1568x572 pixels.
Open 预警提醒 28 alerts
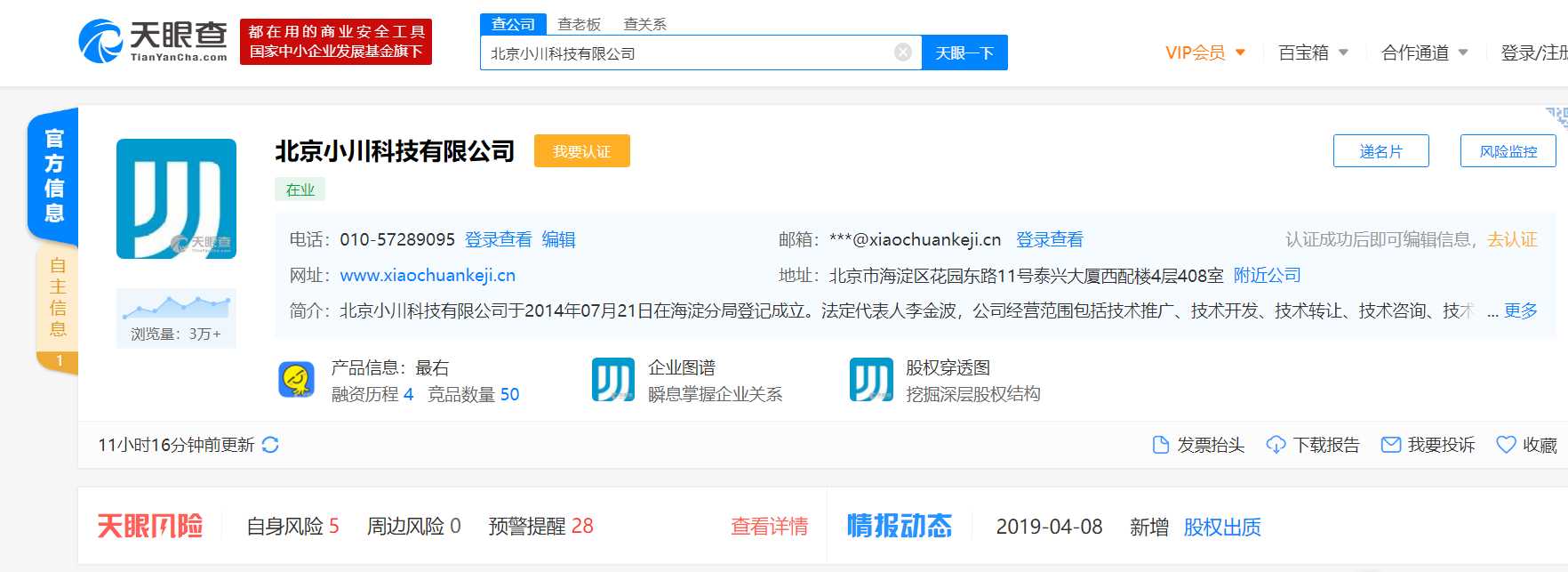pos(541,527)
